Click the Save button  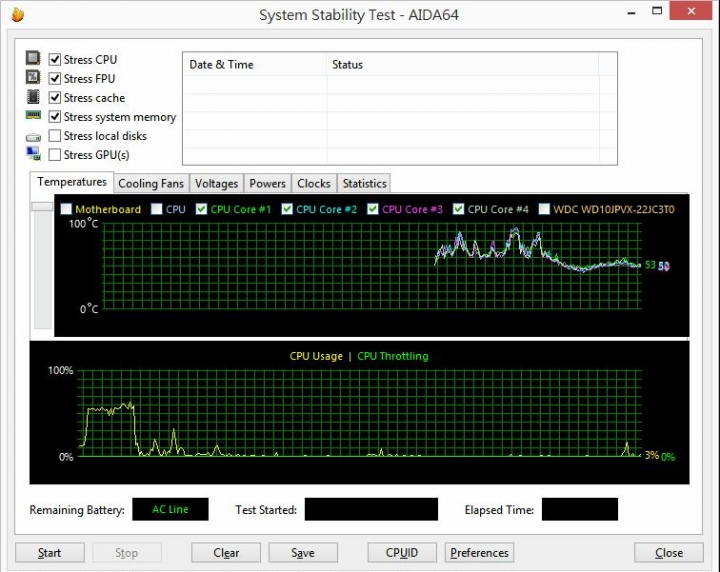coord(303,553)
